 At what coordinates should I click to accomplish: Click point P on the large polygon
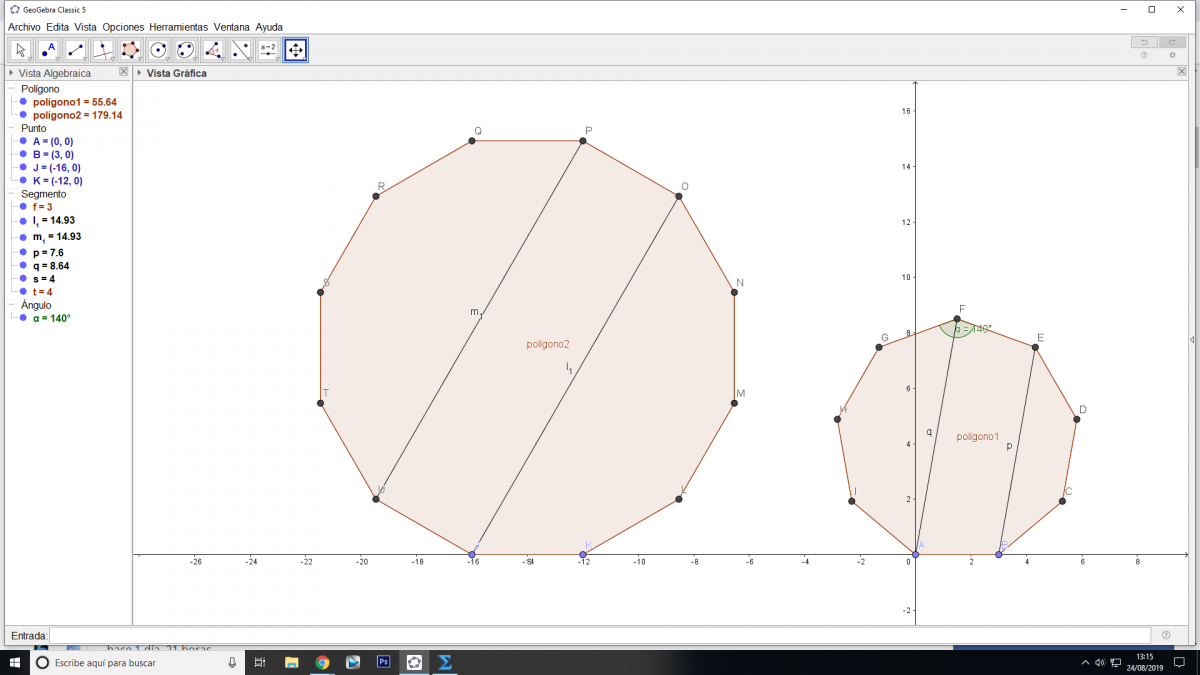(583, 141)
